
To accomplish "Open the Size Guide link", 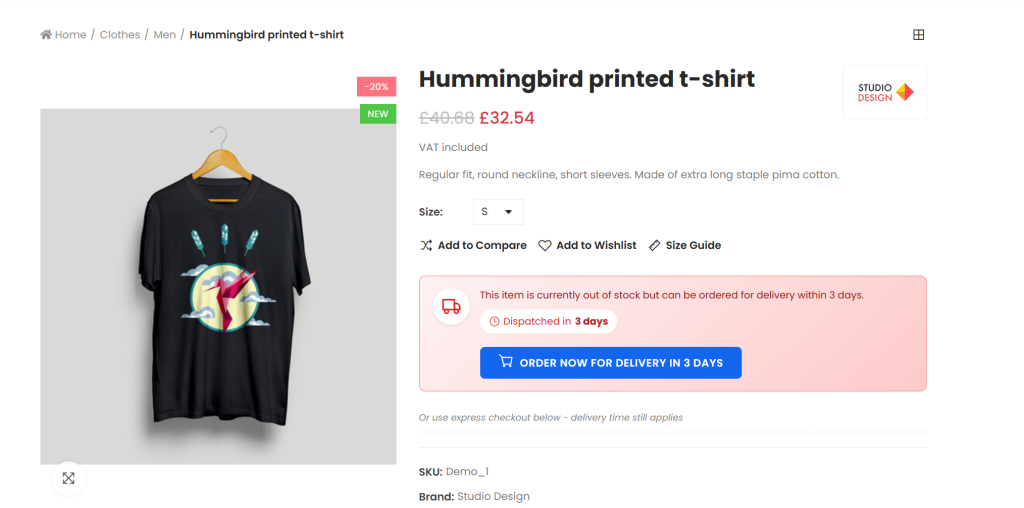I will tap(693, 245).
